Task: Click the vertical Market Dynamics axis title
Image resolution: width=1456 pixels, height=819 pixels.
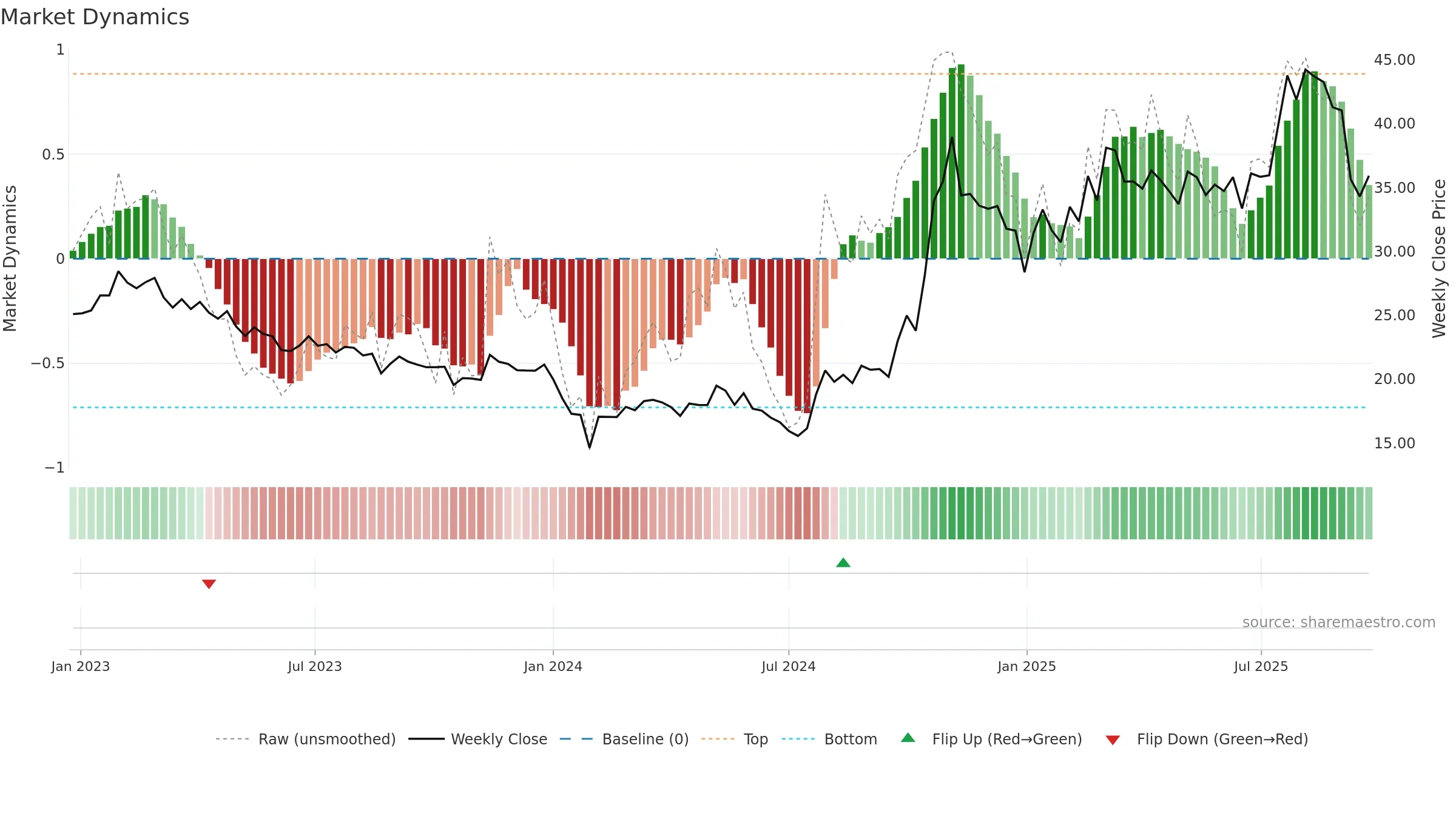Action: [10, 258]
